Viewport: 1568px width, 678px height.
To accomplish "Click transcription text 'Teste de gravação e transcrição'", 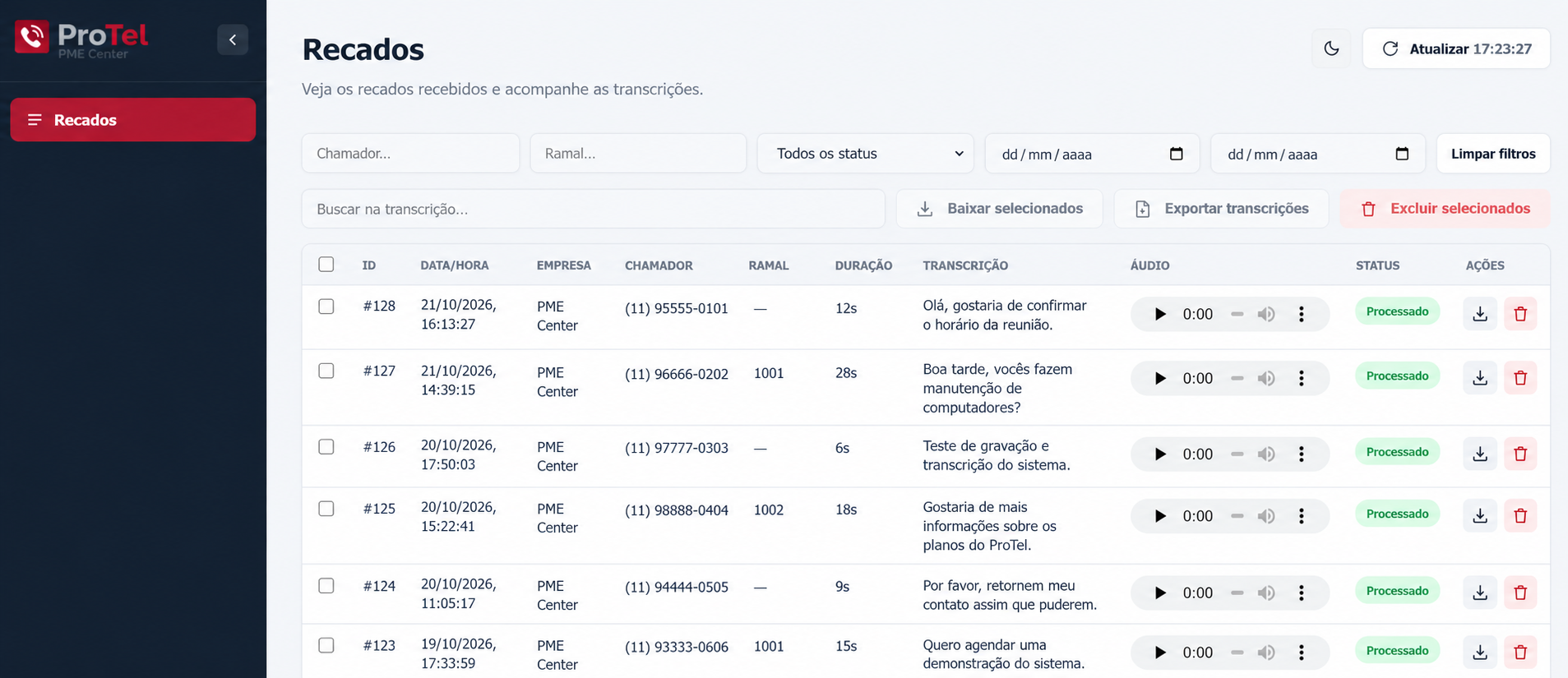I will pyautogui.click(x=997, y=455).
